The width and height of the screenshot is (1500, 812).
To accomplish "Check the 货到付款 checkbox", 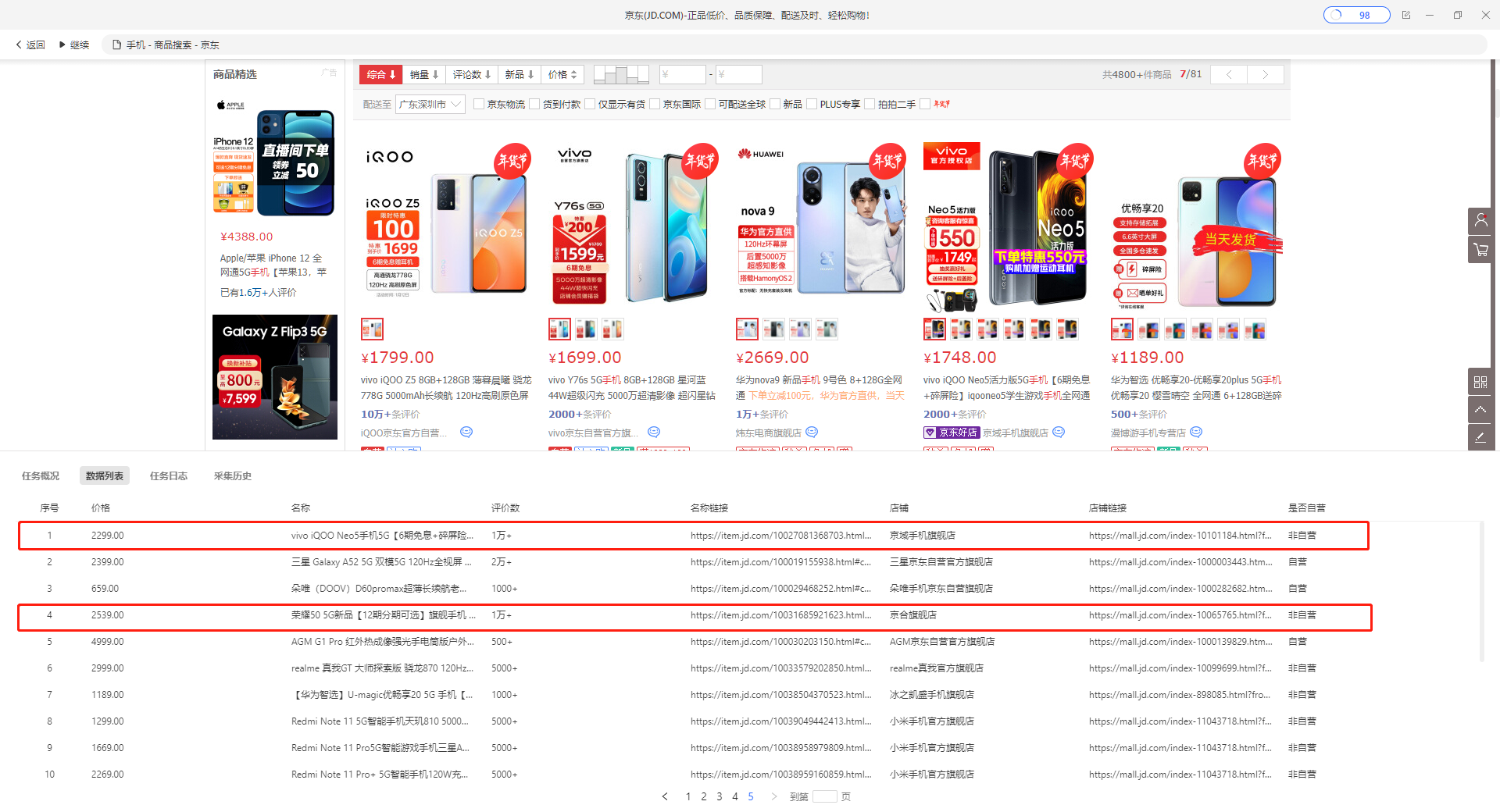I will pos(534,104).
